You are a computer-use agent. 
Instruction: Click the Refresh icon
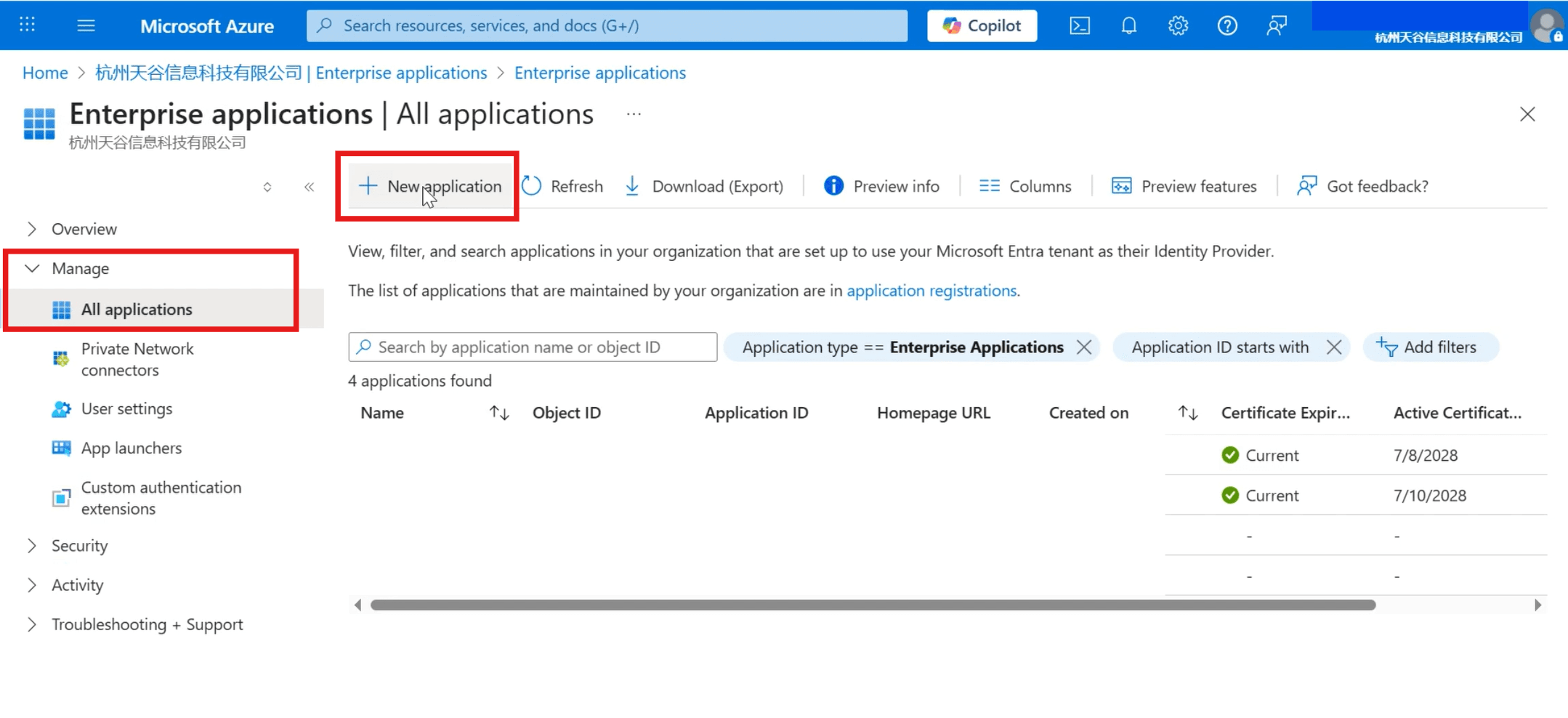pyautogui.click(x=531, y=186)
